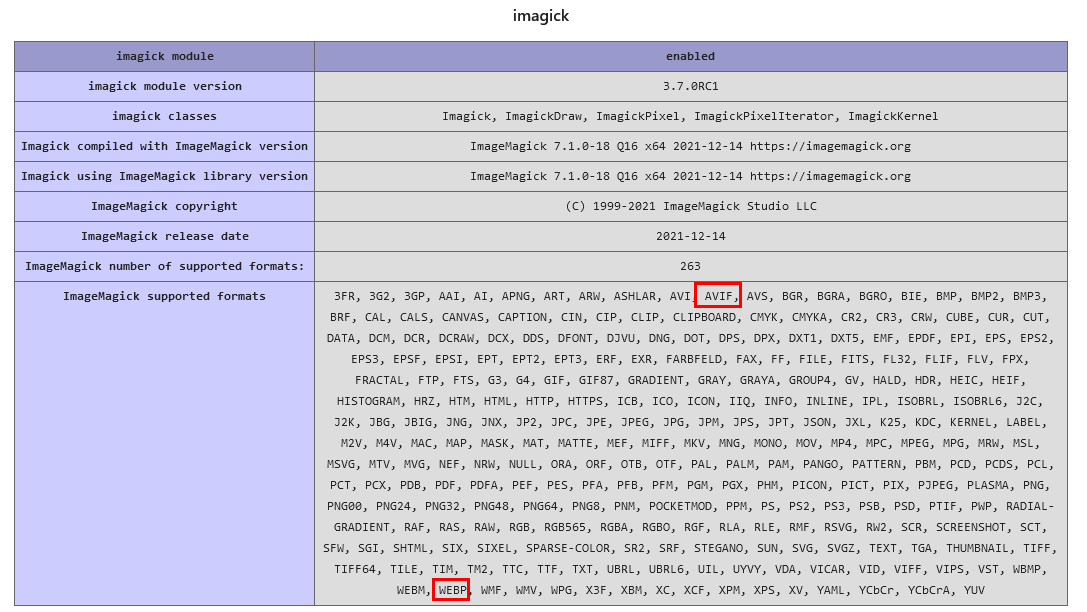The image size is (1087, 612).
Task: Click "WEBP" in the formats list
Action: click(x=452, y=591)
